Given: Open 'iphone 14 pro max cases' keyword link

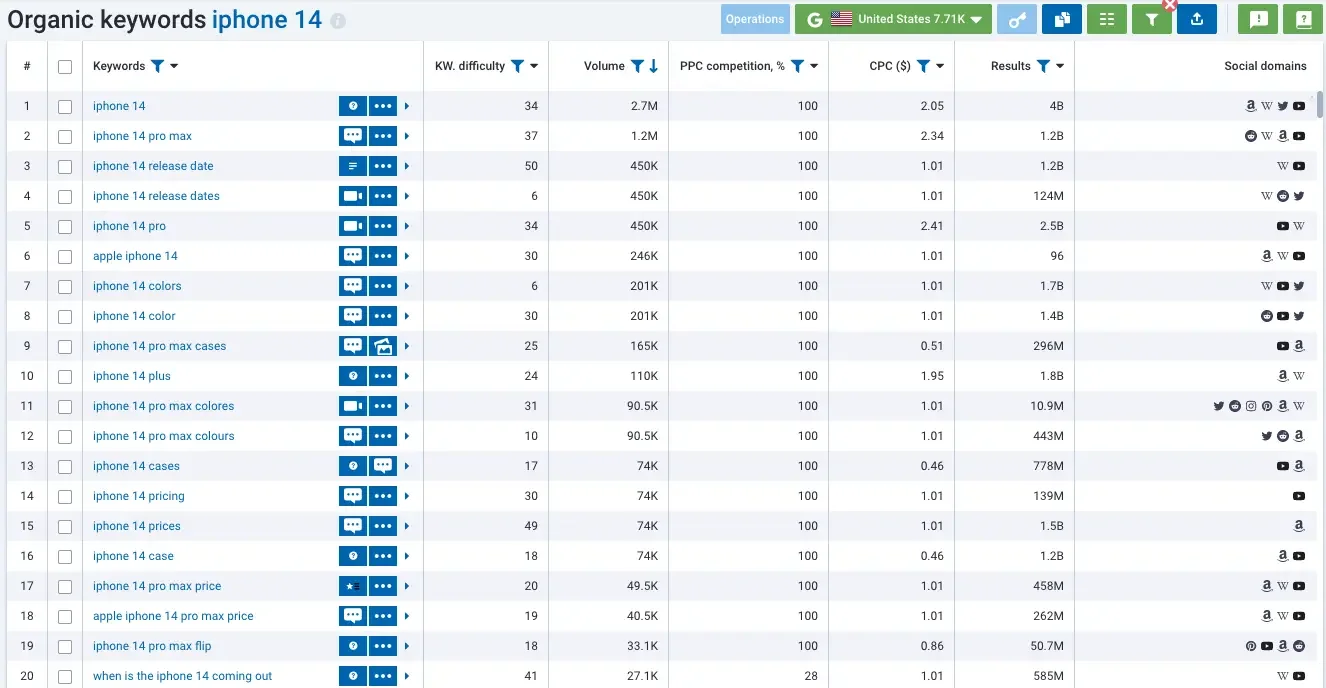Looking at the screenshot, I should click(x=159, y=346).
